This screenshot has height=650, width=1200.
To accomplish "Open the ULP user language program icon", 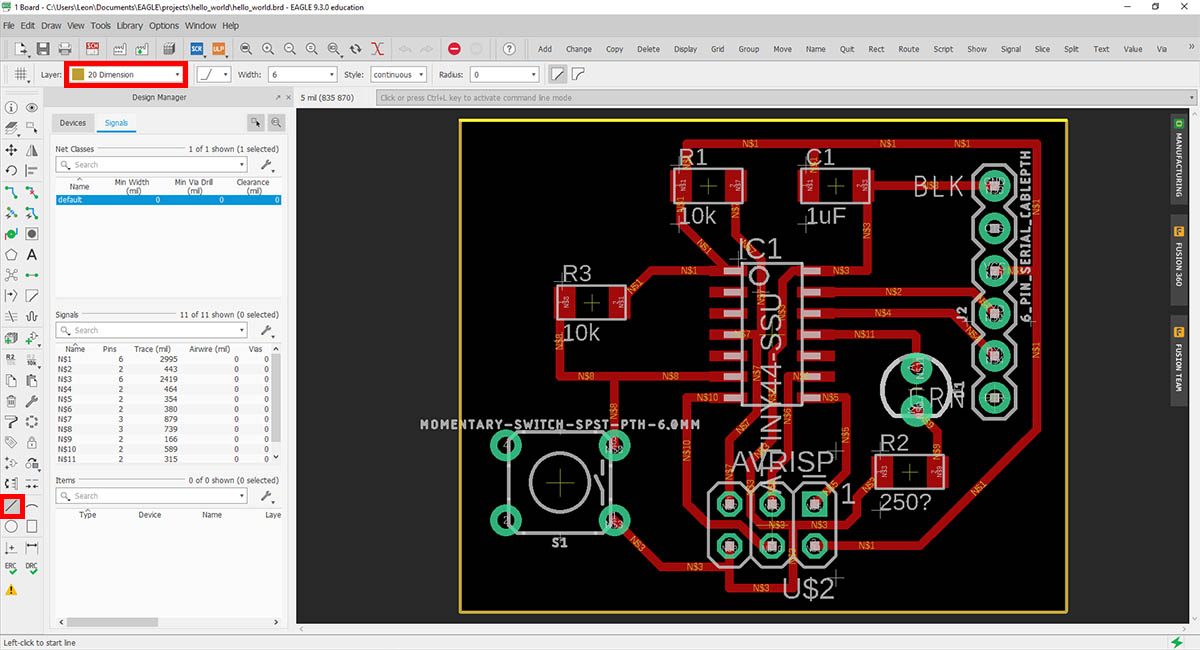I will tap(218, 48).
